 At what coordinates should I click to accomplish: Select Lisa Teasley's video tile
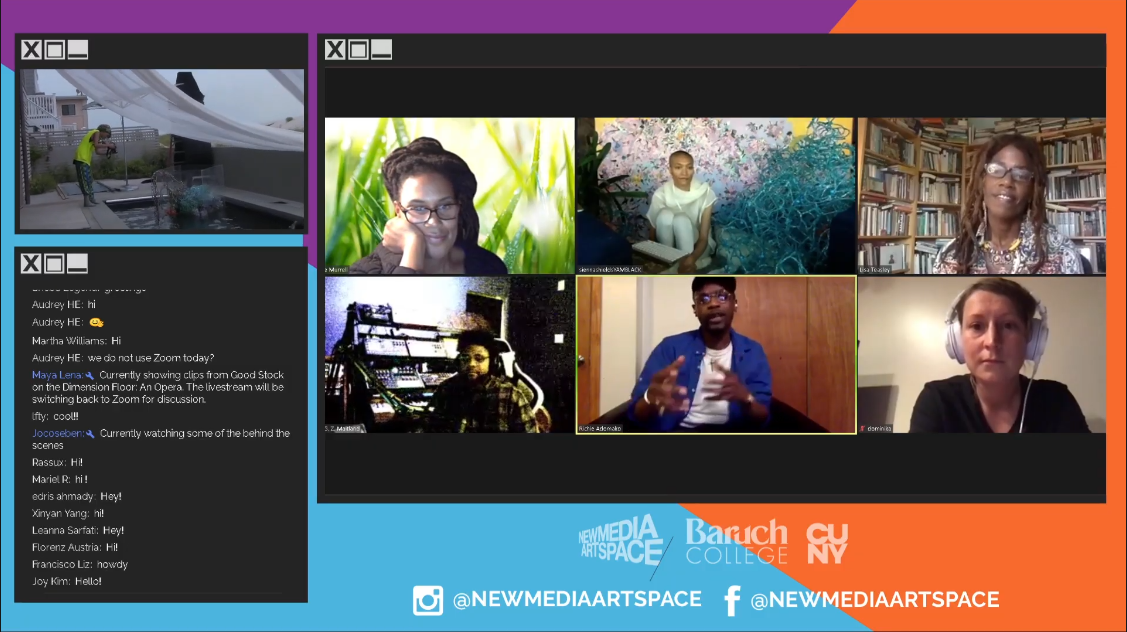pos(981,196)
